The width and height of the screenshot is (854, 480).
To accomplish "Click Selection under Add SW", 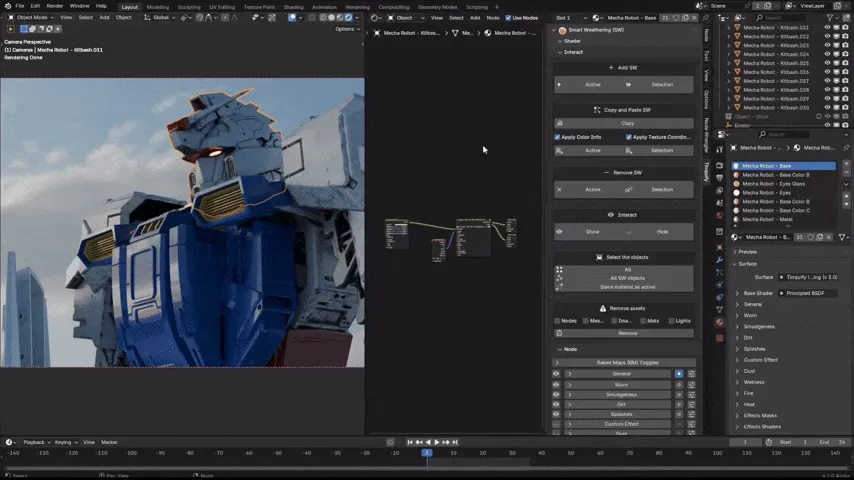I will click(659, 84).
